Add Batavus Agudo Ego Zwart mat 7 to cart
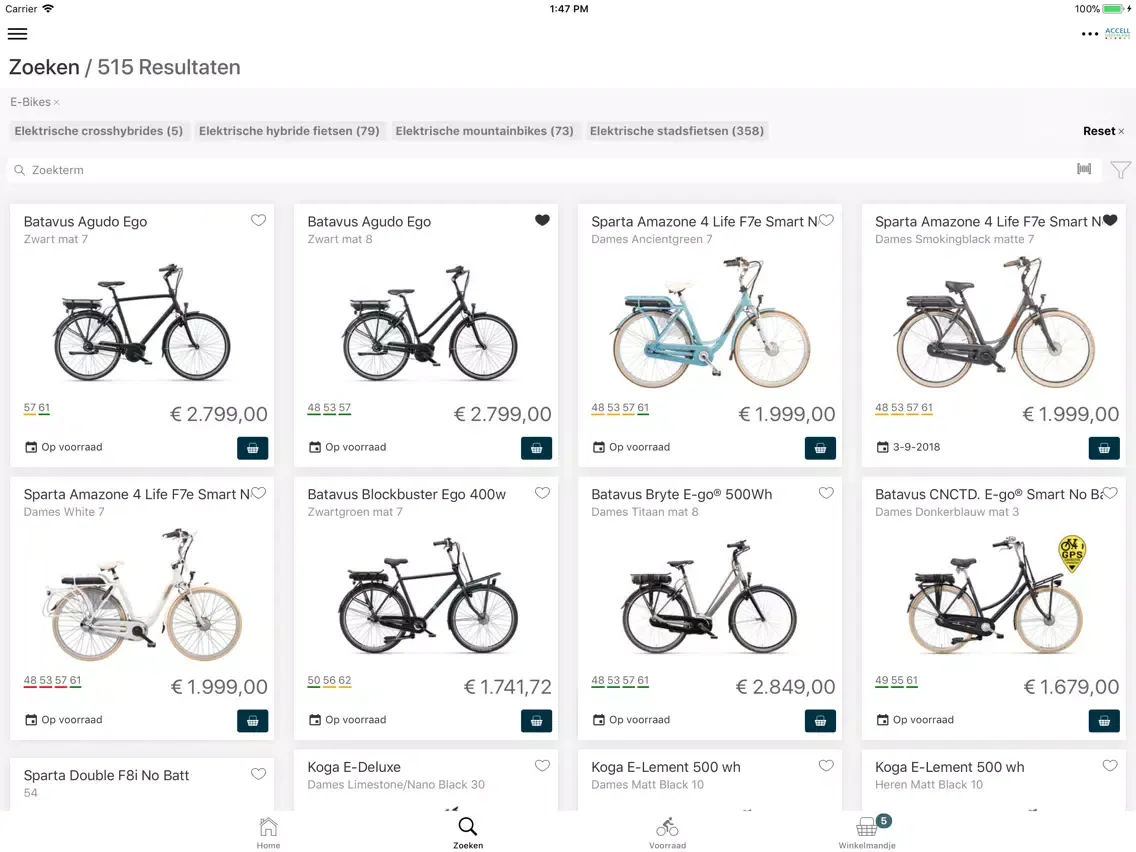 252,448
